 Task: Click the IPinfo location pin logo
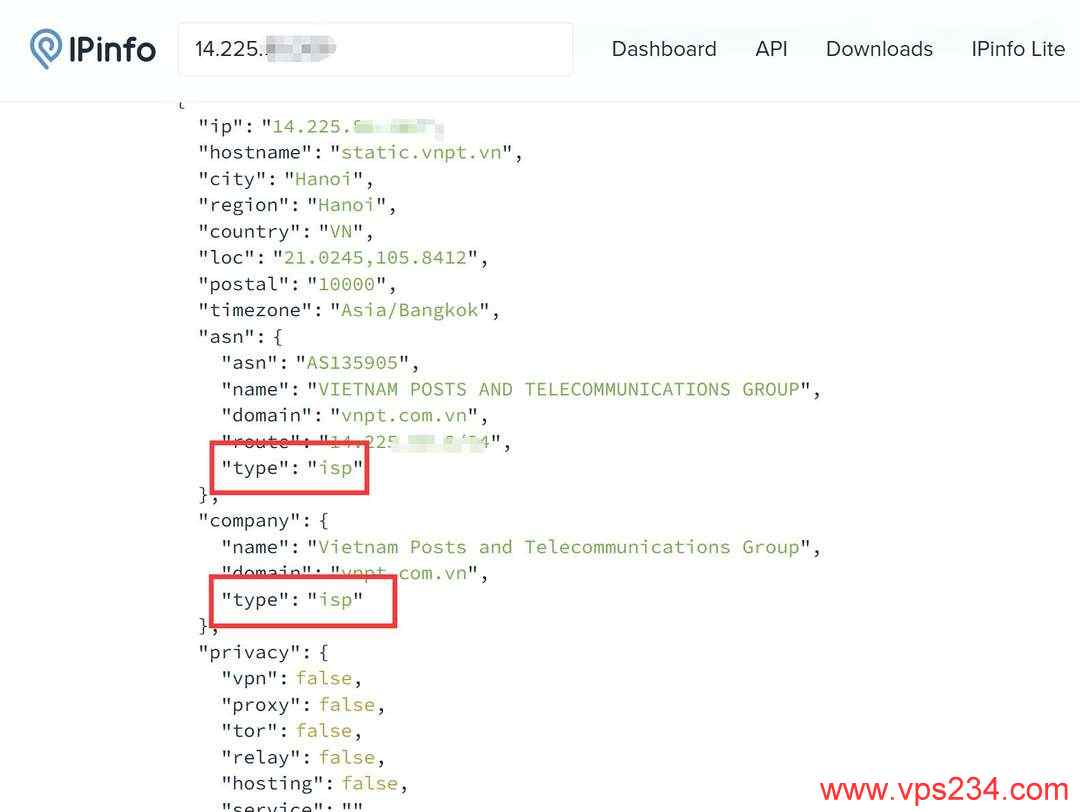pyautogui.click(x=46, y=49)
